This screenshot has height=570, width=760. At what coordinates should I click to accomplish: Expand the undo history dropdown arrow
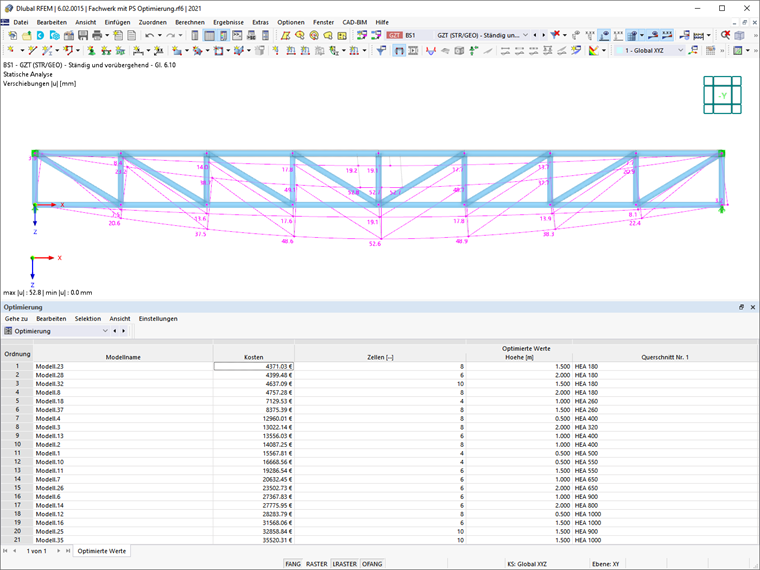point(159,35)
